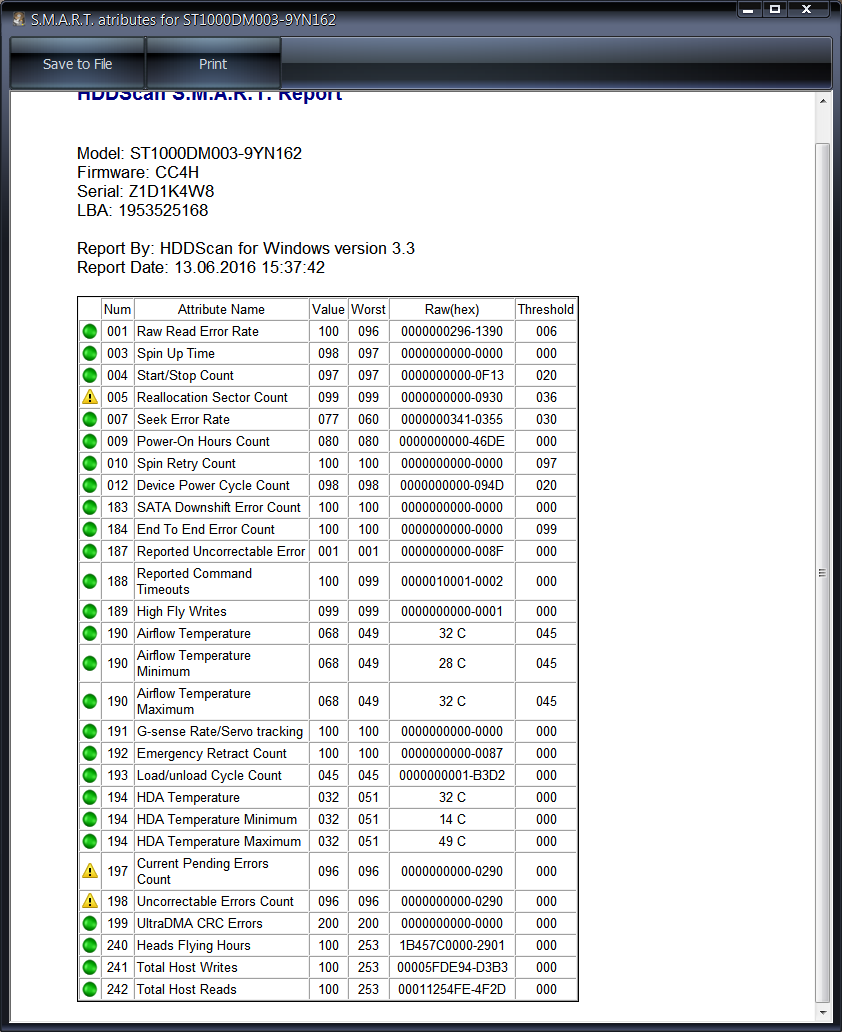Click raw value 0000000000-0930
This screenshot has height=1032, width=842.
tap(452, 398)
